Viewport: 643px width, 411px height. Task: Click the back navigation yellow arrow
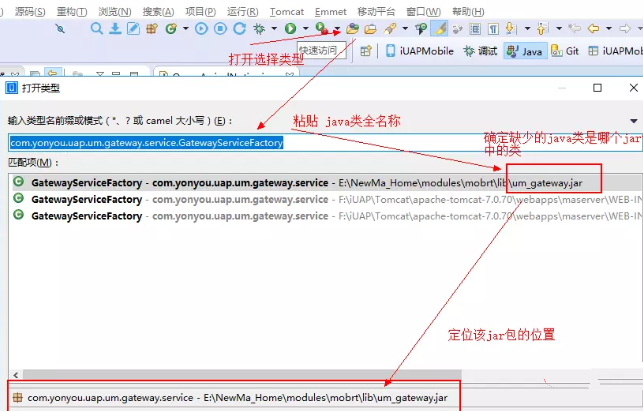(x=593, y=28)
